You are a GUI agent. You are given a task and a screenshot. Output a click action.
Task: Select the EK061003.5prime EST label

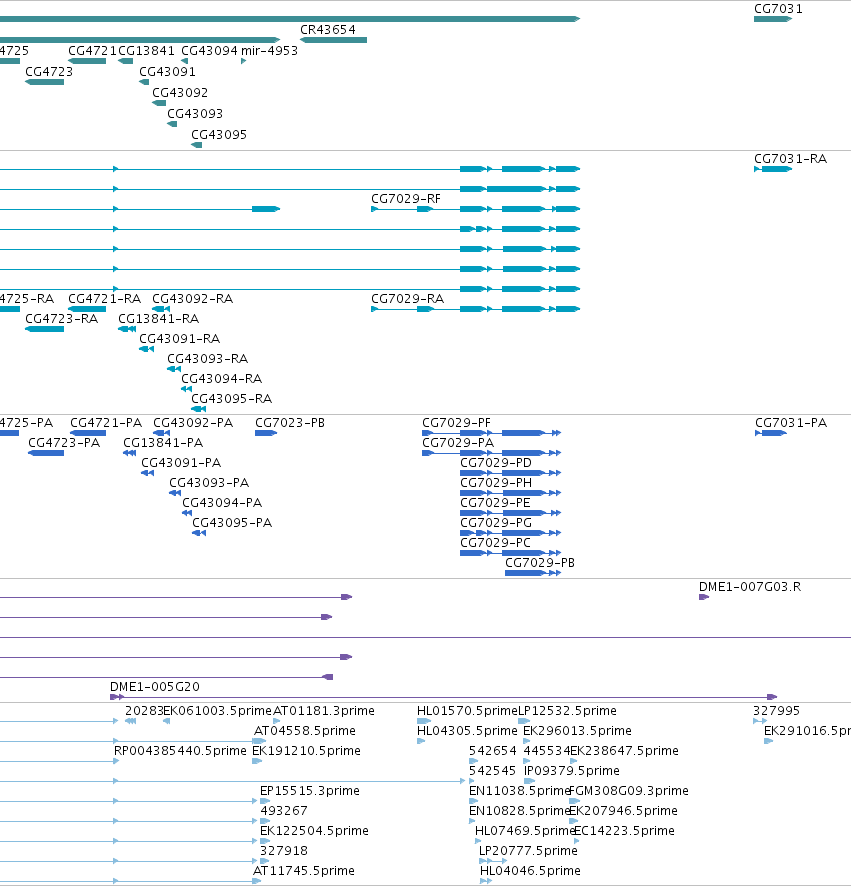click(x=218, y=711)
